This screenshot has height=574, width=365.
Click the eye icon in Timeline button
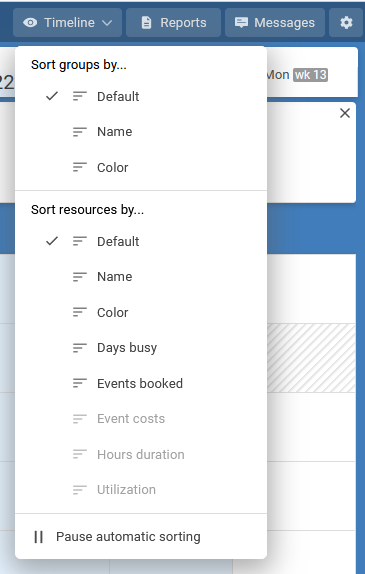[x=30, y=23]
